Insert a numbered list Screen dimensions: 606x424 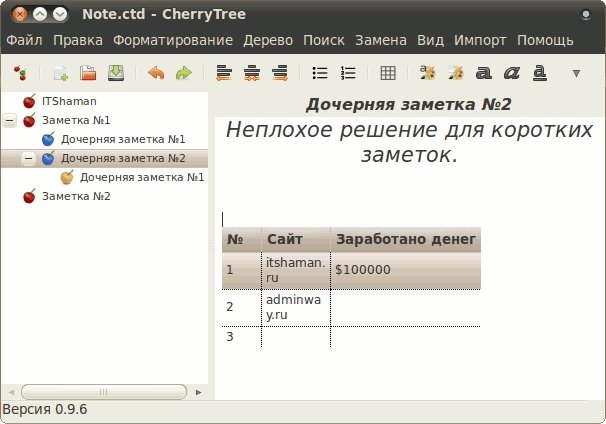tap(348, 73)
